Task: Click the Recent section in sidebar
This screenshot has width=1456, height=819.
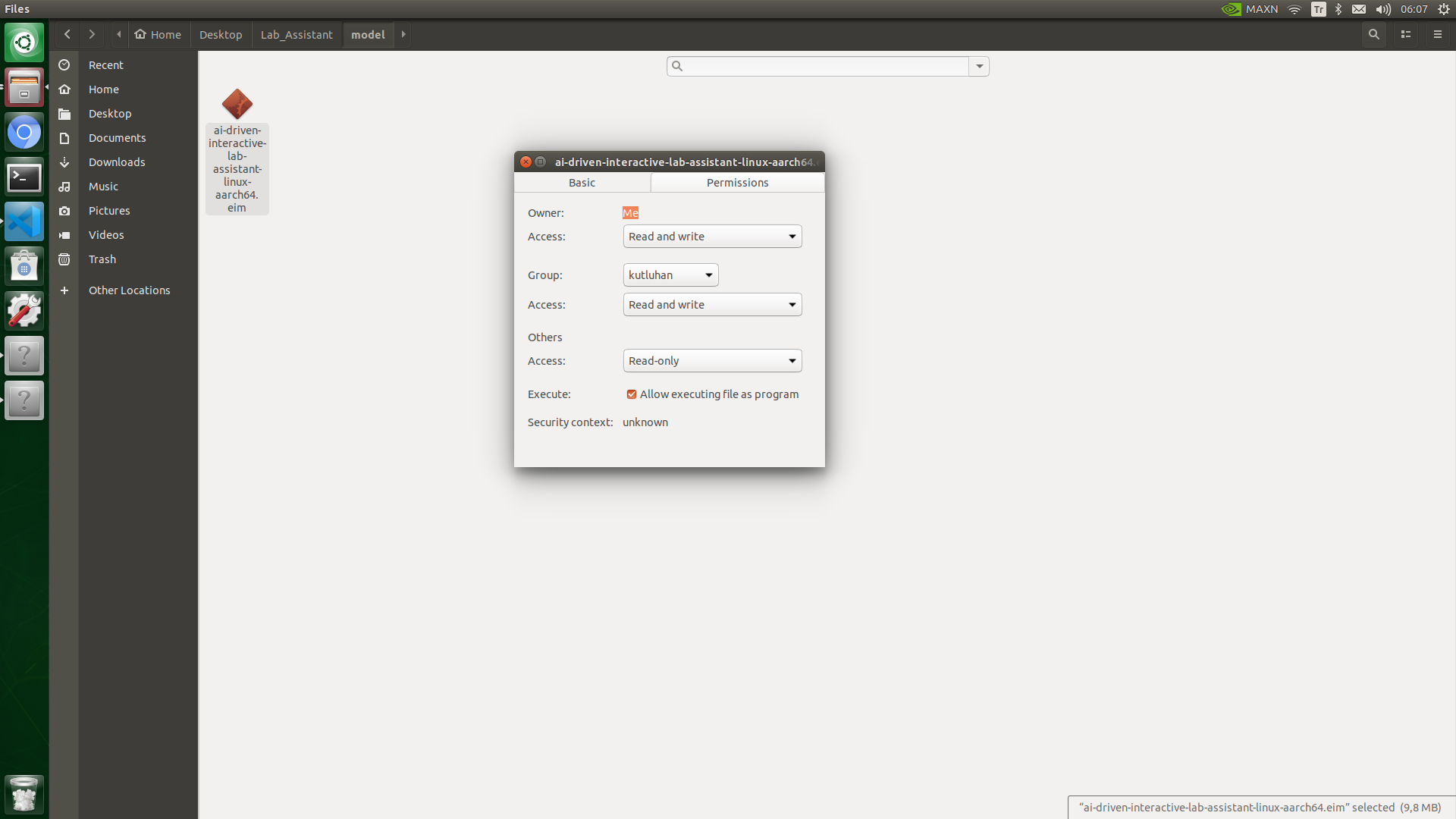Action: (106, 65)
